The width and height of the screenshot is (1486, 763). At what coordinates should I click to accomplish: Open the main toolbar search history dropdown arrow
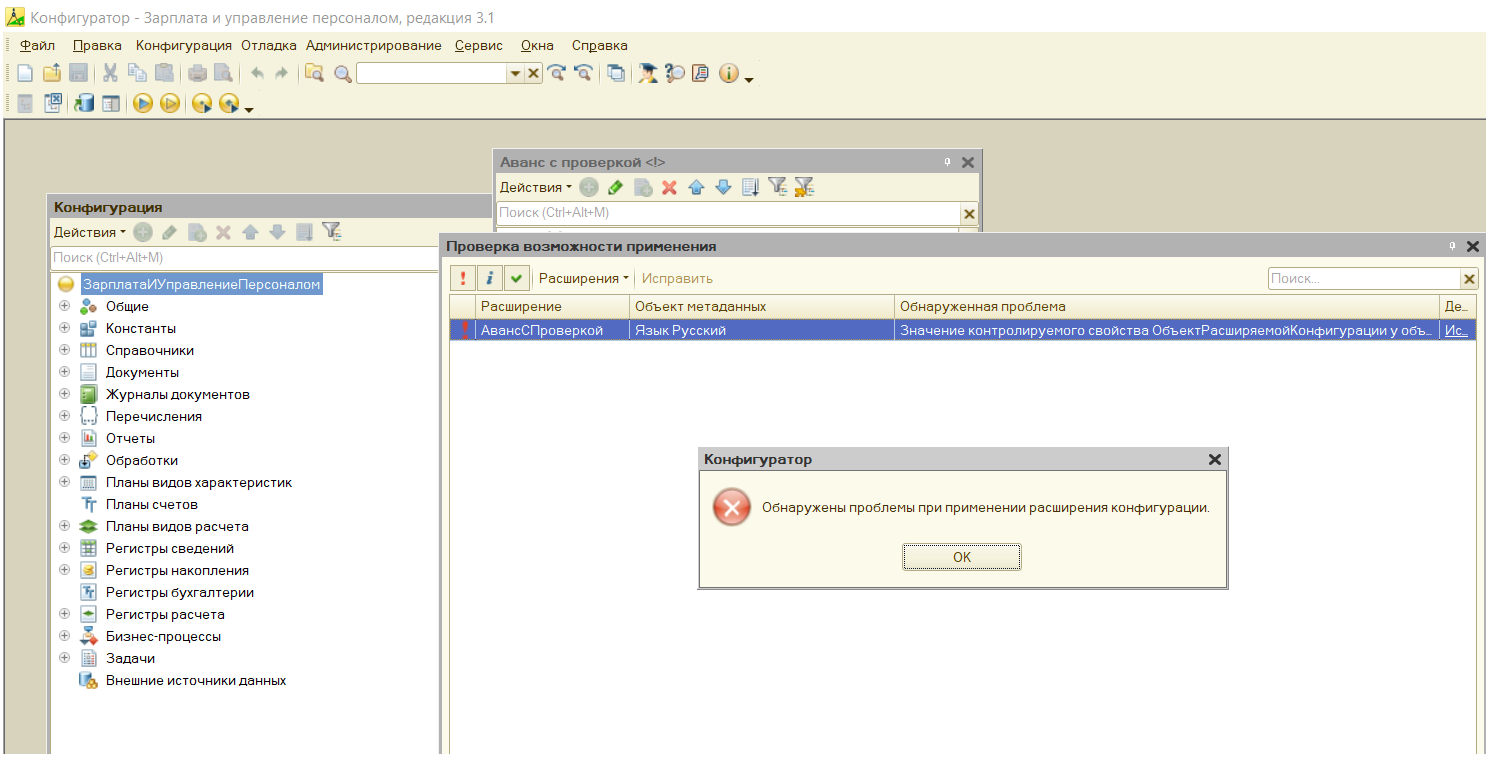point(516,73)
